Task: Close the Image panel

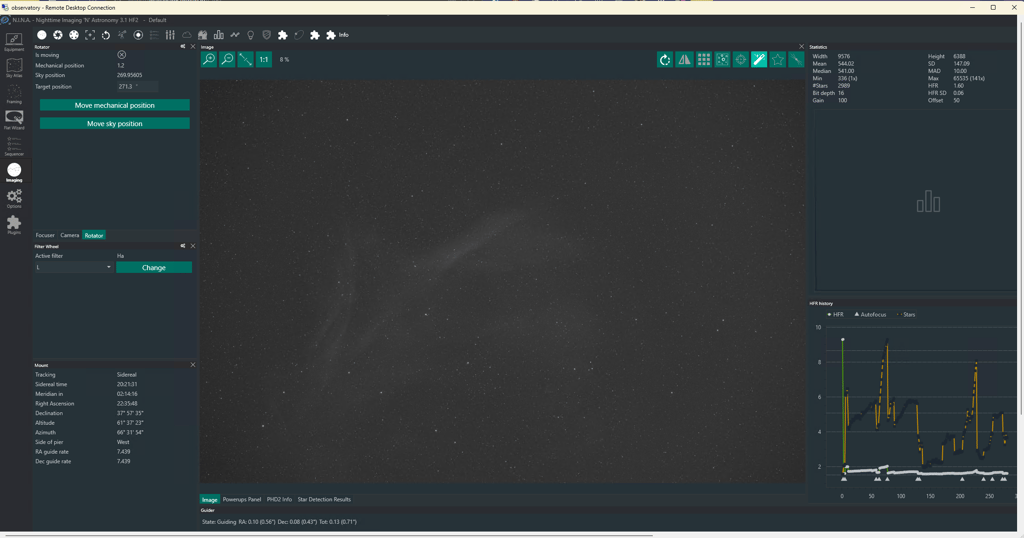Action: pyautogui.click(x=801, y=47)
